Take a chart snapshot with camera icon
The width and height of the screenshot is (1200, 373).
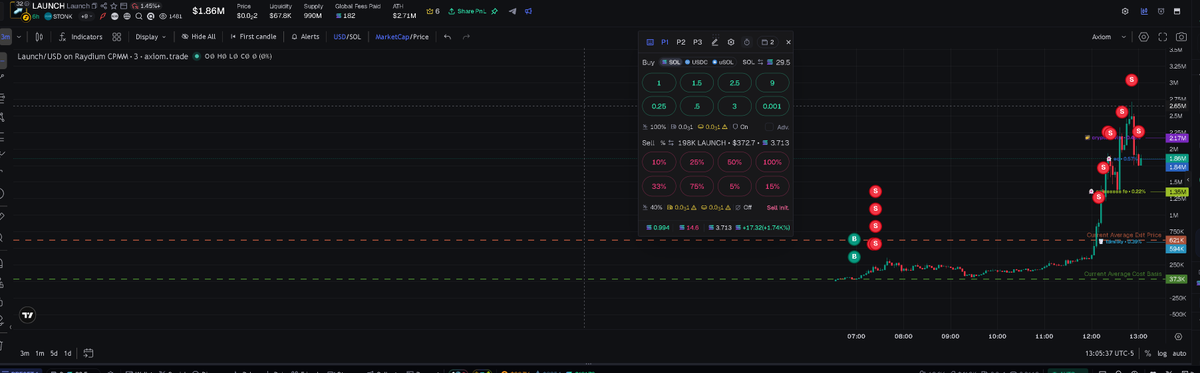click(x=1181, y=36)
